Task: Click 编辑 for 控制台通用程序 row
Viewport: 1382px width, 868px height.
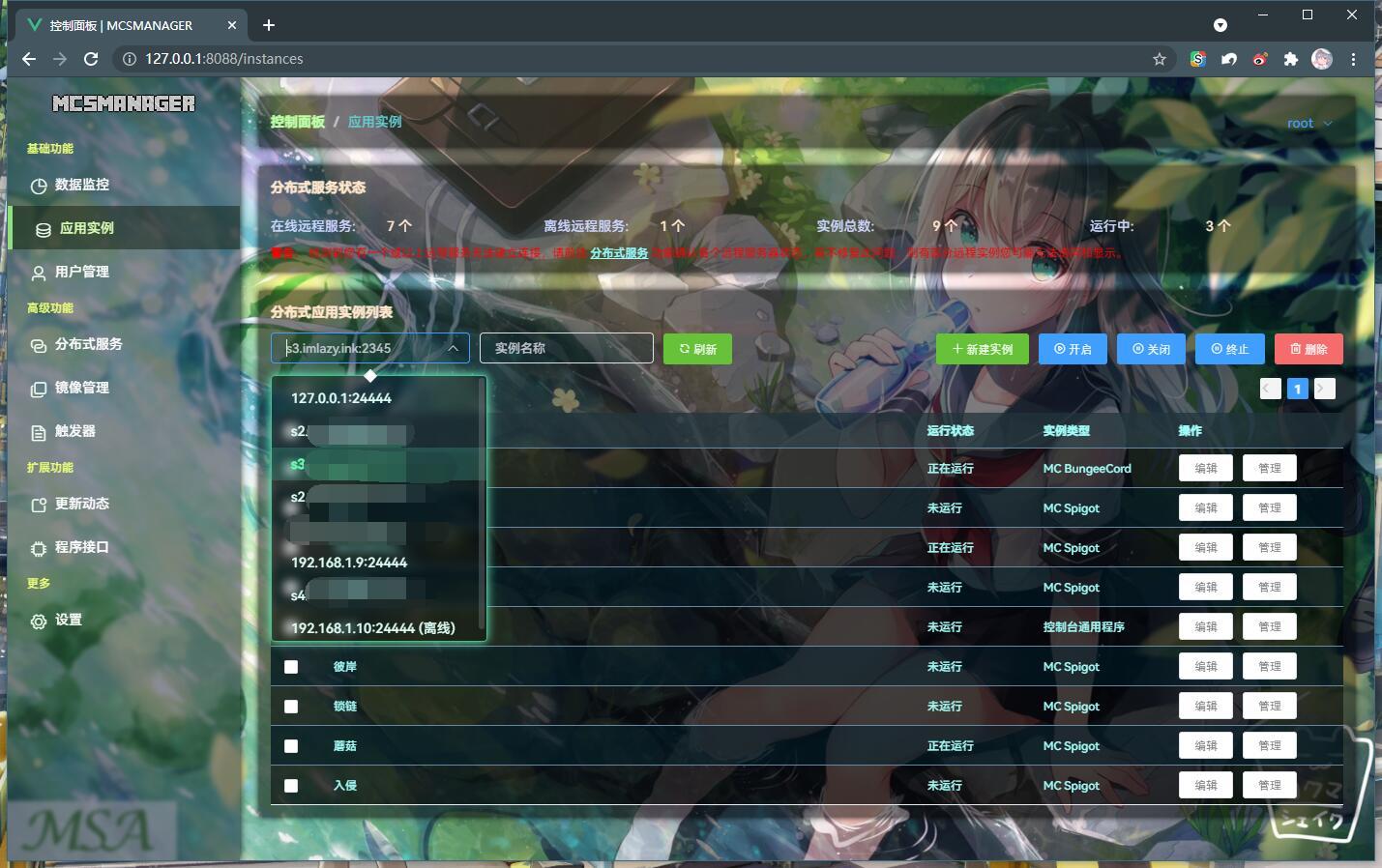Action: click(1206, 627)
